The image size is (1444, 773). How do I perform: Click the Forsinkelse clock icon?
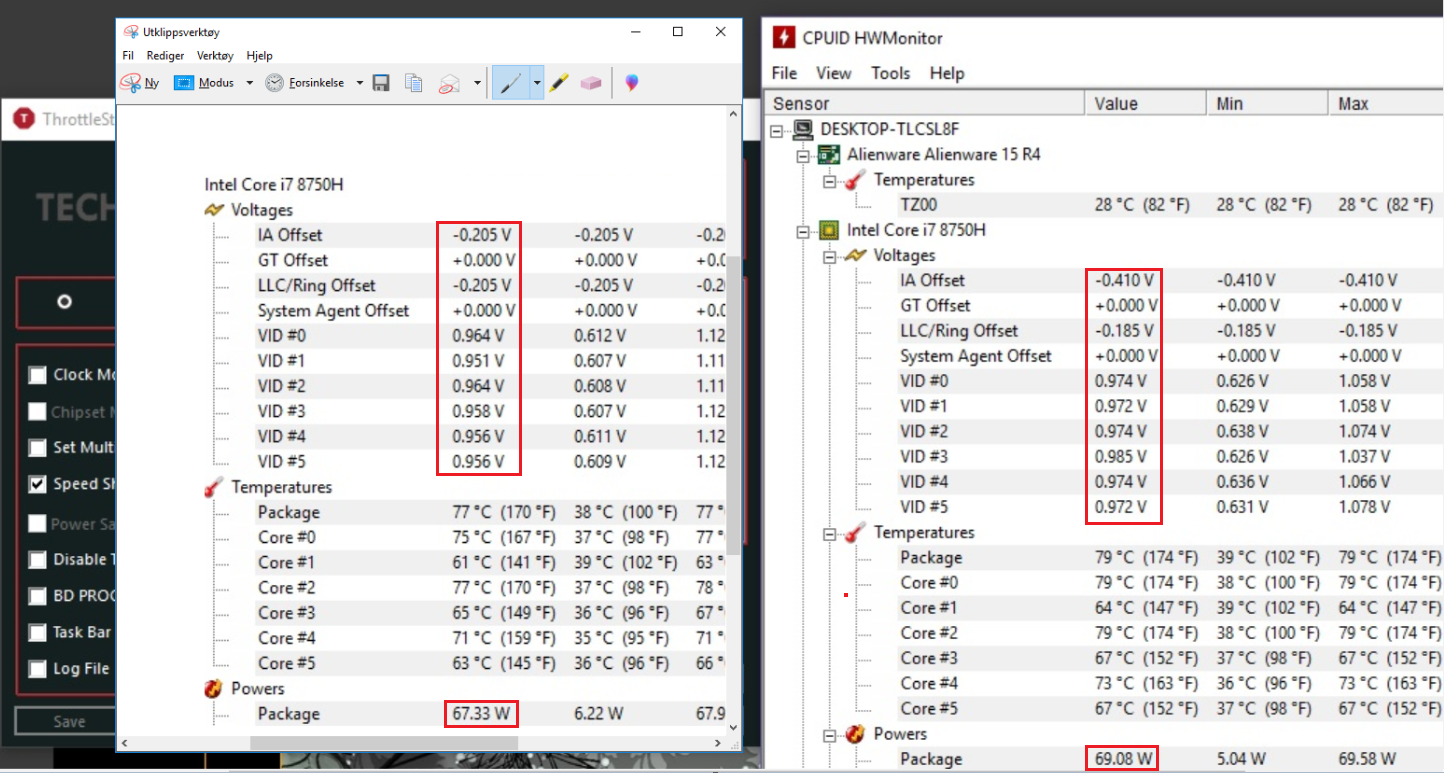(x=274, y=83)
